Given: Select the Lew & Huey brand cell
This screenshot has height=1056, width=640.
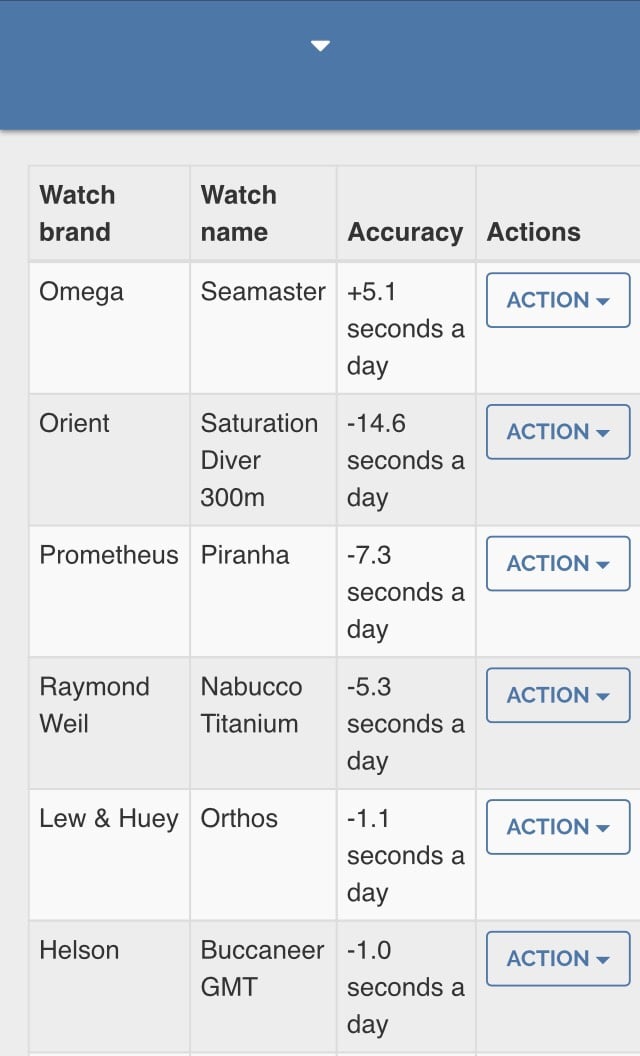Looking at the screenshot, I should (x=108, y=819).
